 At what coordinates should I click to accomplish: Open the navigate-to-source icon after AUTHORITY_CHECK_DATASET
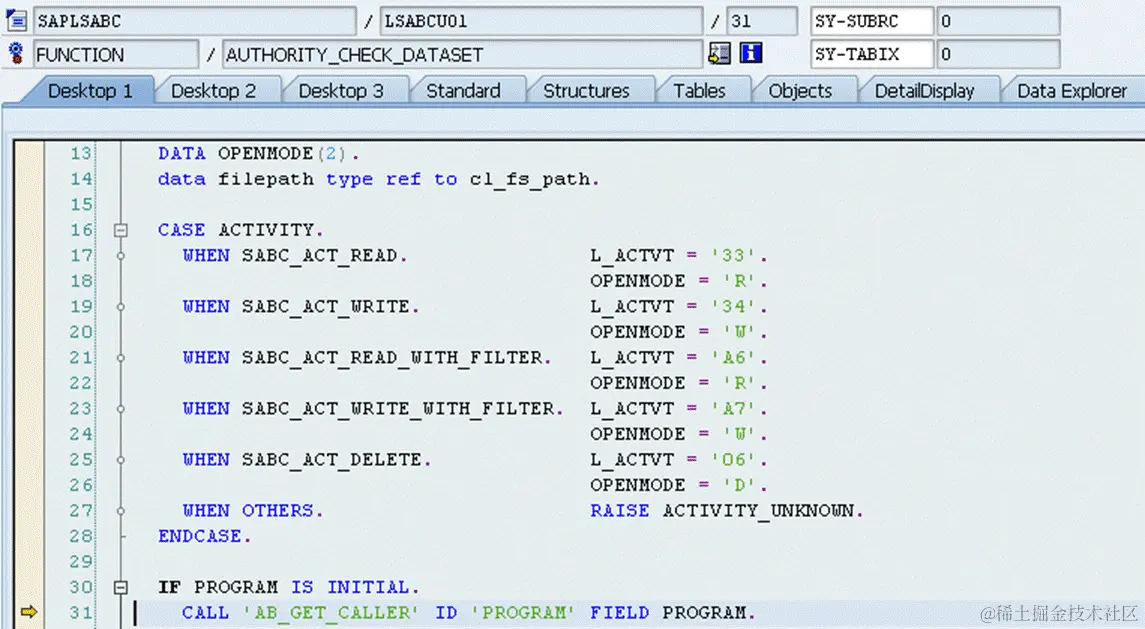click(x=719, y=53)
